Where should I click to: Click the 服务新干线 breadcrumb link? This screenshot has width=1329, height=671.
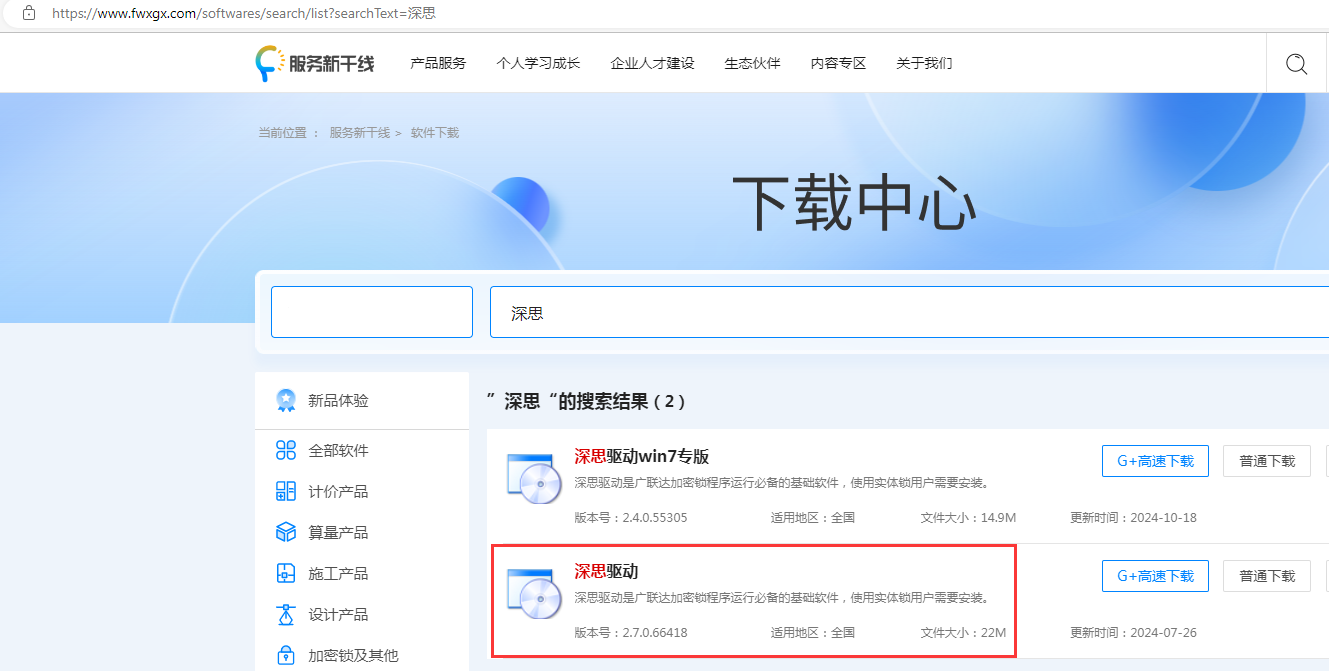[360, 133]
